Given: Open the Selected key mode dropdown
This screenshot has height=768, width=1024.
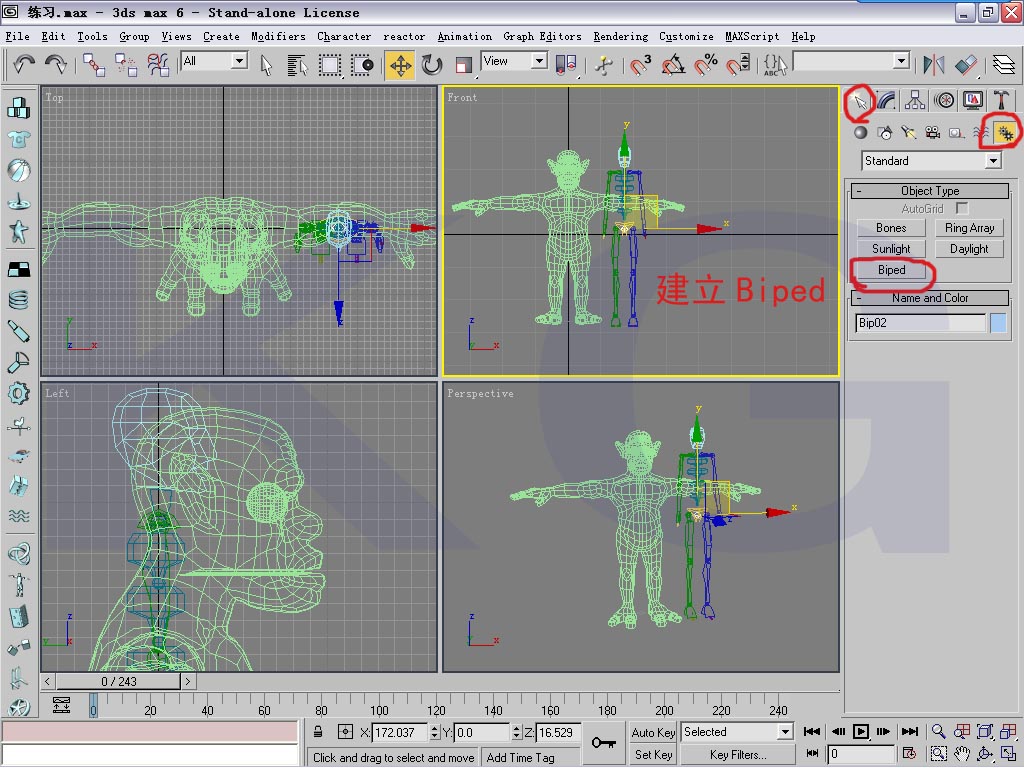Looking at the screenshot, I should [x=737, y=732].
